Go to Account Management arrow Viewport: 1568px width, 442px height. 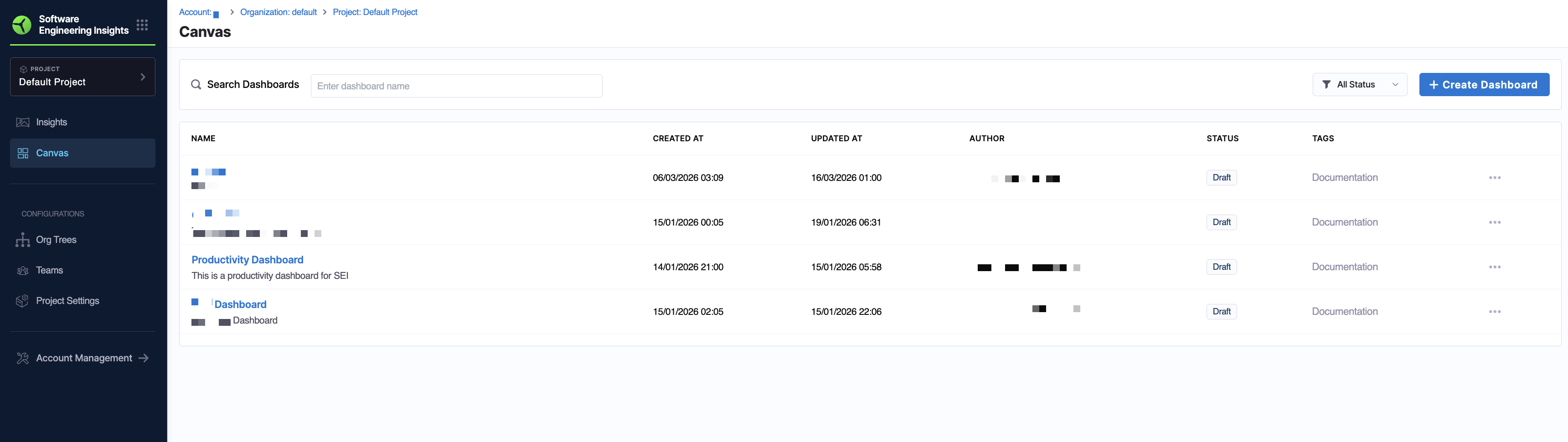(x=144, y=358)
